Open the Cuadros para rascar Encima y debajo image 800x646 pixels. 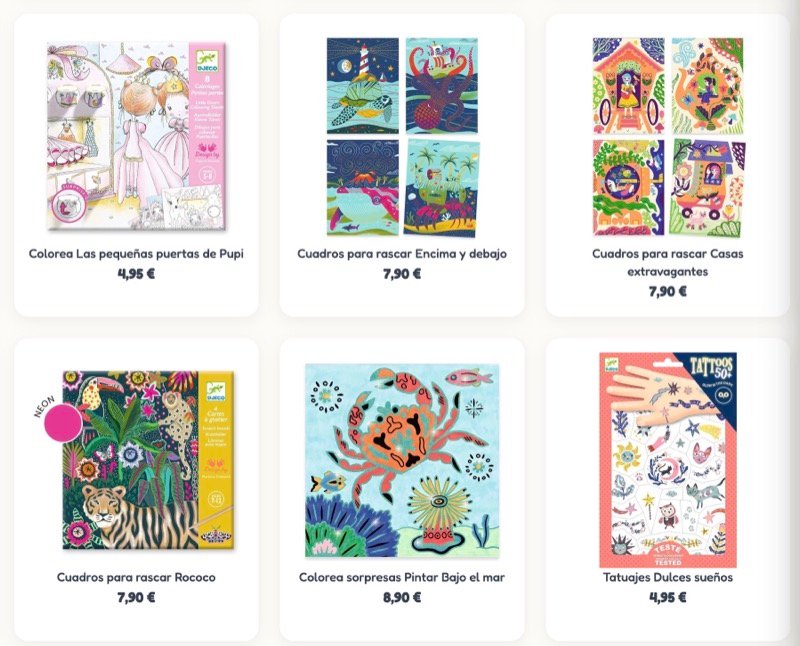(x=402, y=137)
